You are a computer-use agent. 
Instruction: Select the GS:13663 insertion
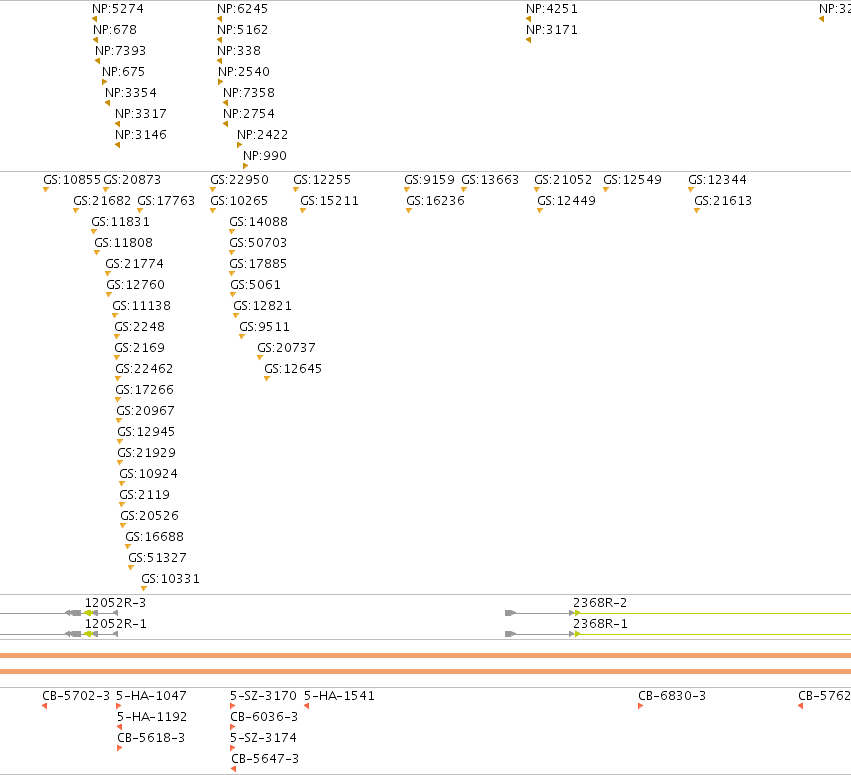490,180
